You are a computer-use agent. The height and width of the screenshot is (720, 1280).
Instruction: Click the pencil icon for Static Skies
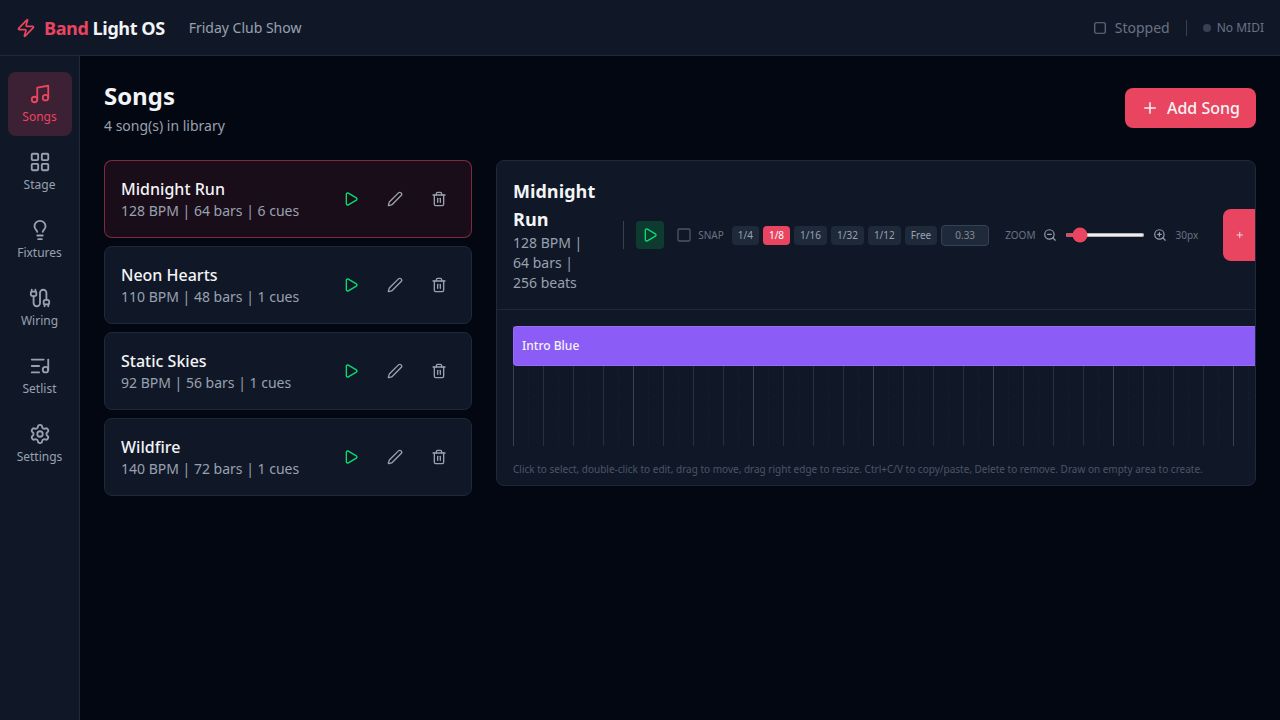click(x=395, y=371)
